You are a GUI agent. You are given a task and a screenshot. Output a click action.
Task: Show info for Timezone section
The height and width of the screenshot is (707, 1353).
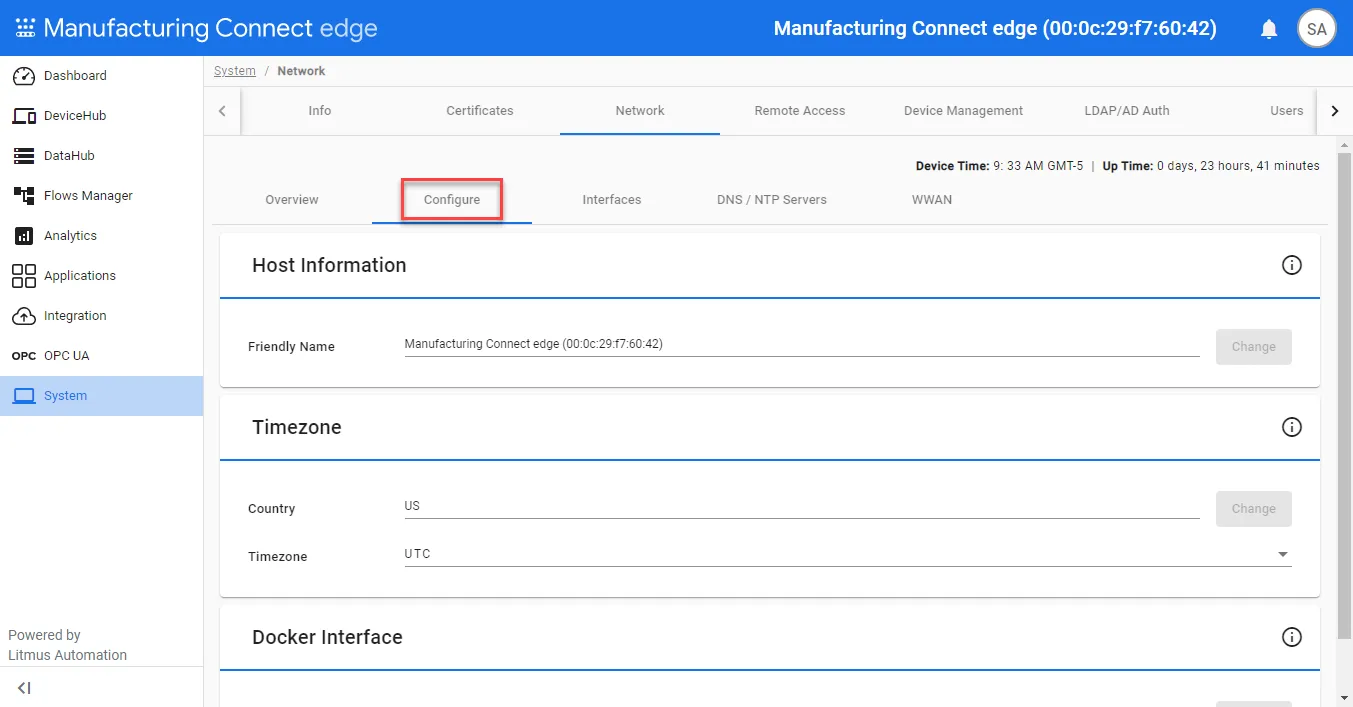coord(1292,427)
